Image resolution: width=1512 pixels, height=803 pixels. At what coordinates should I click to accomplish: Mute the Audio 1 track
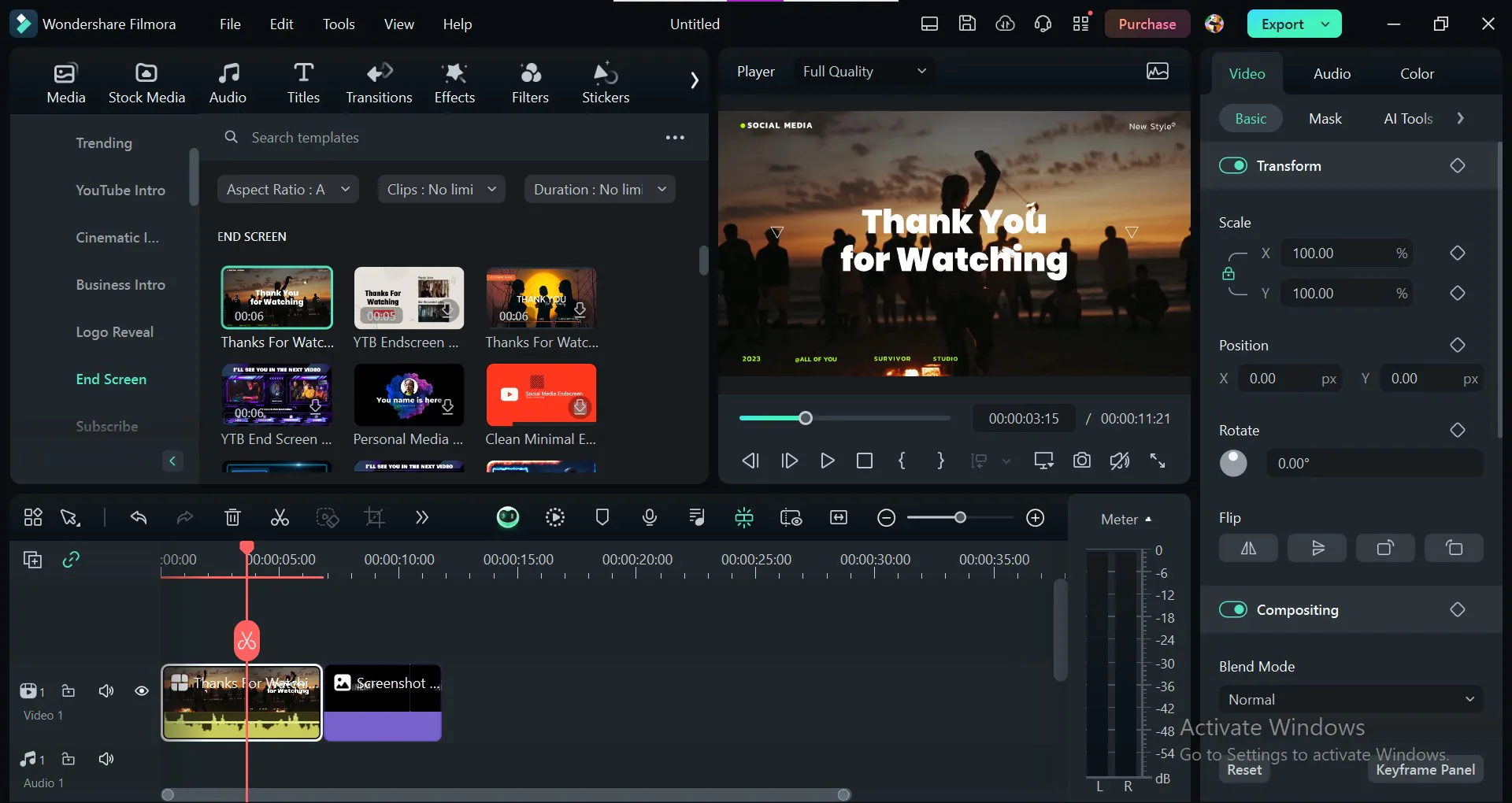click(x=106, y=759)
